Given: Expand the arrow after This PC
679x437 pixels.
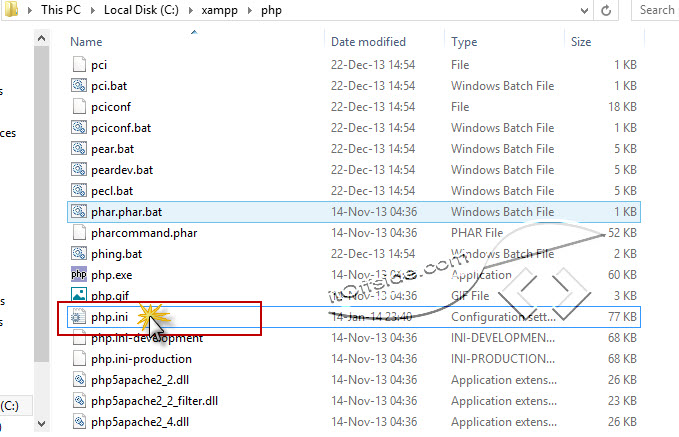Looking at the screenshot, I should pyautogui.click(x=93, y=10).
